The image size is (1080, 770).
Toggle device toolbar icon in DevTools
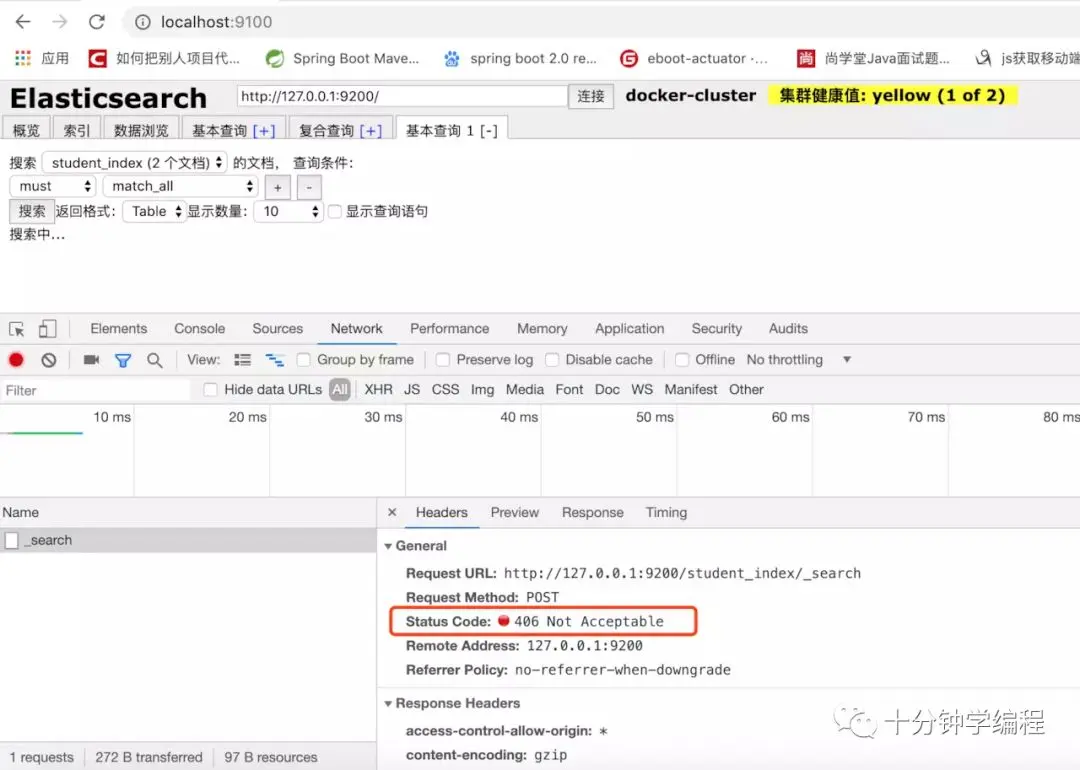(48, 329)
